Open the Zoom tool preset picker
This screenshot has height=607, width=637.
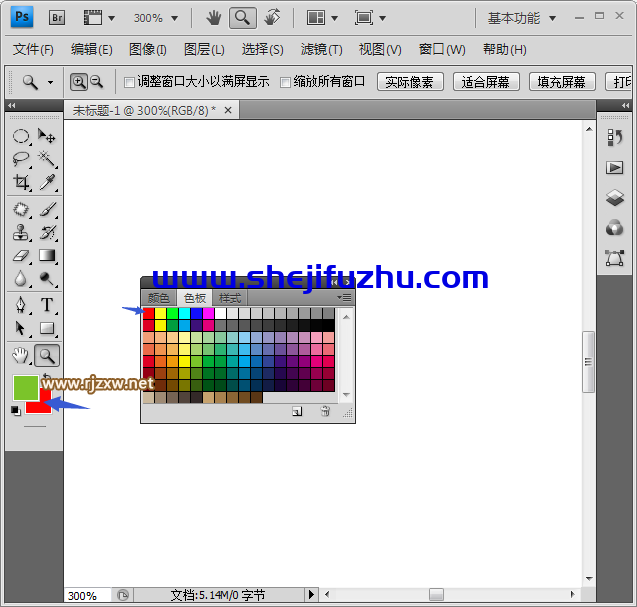pos(50,82)
